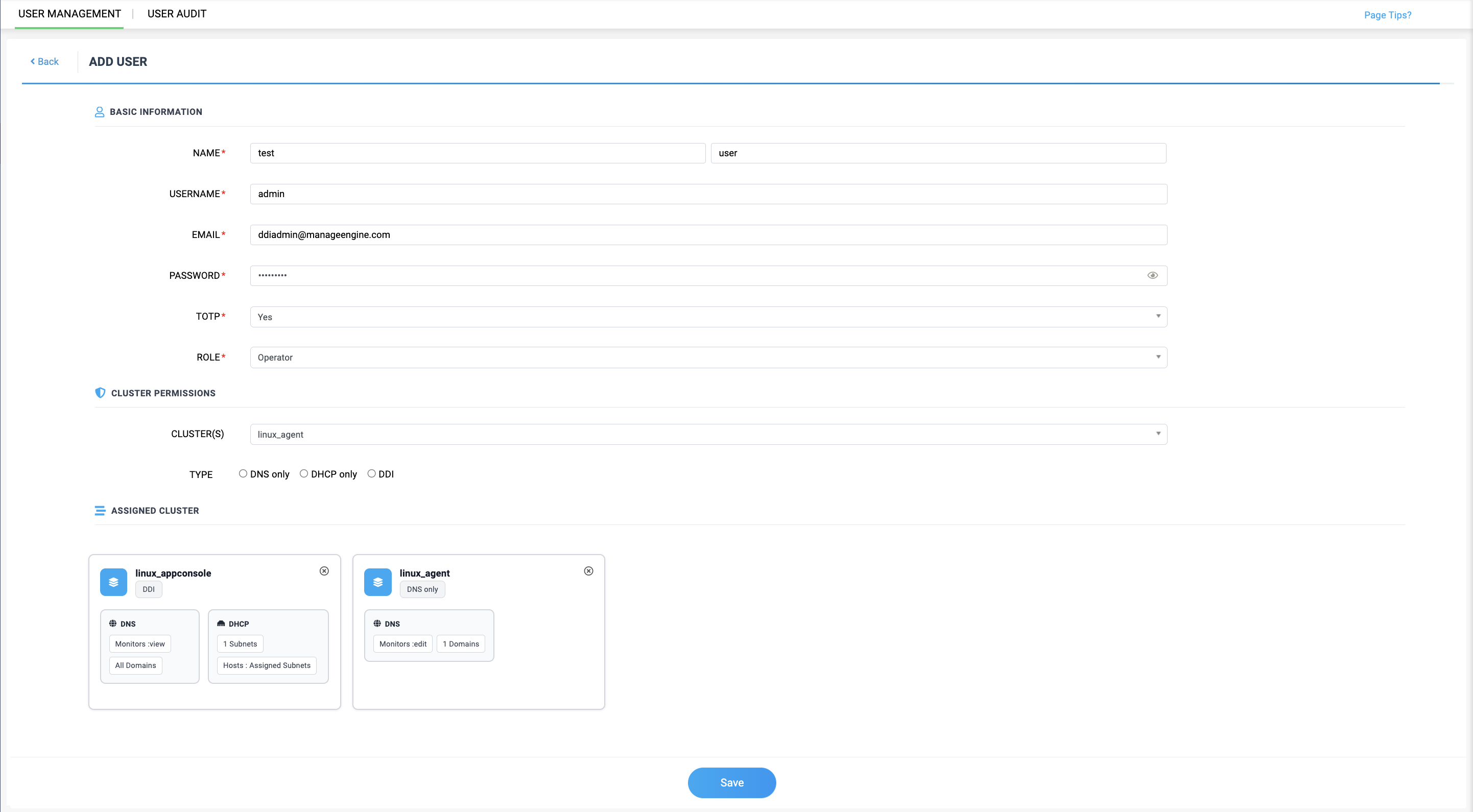Click into the Email input field
The width and height of the screenshot is (1473, 812).
(x=708, y=235)
